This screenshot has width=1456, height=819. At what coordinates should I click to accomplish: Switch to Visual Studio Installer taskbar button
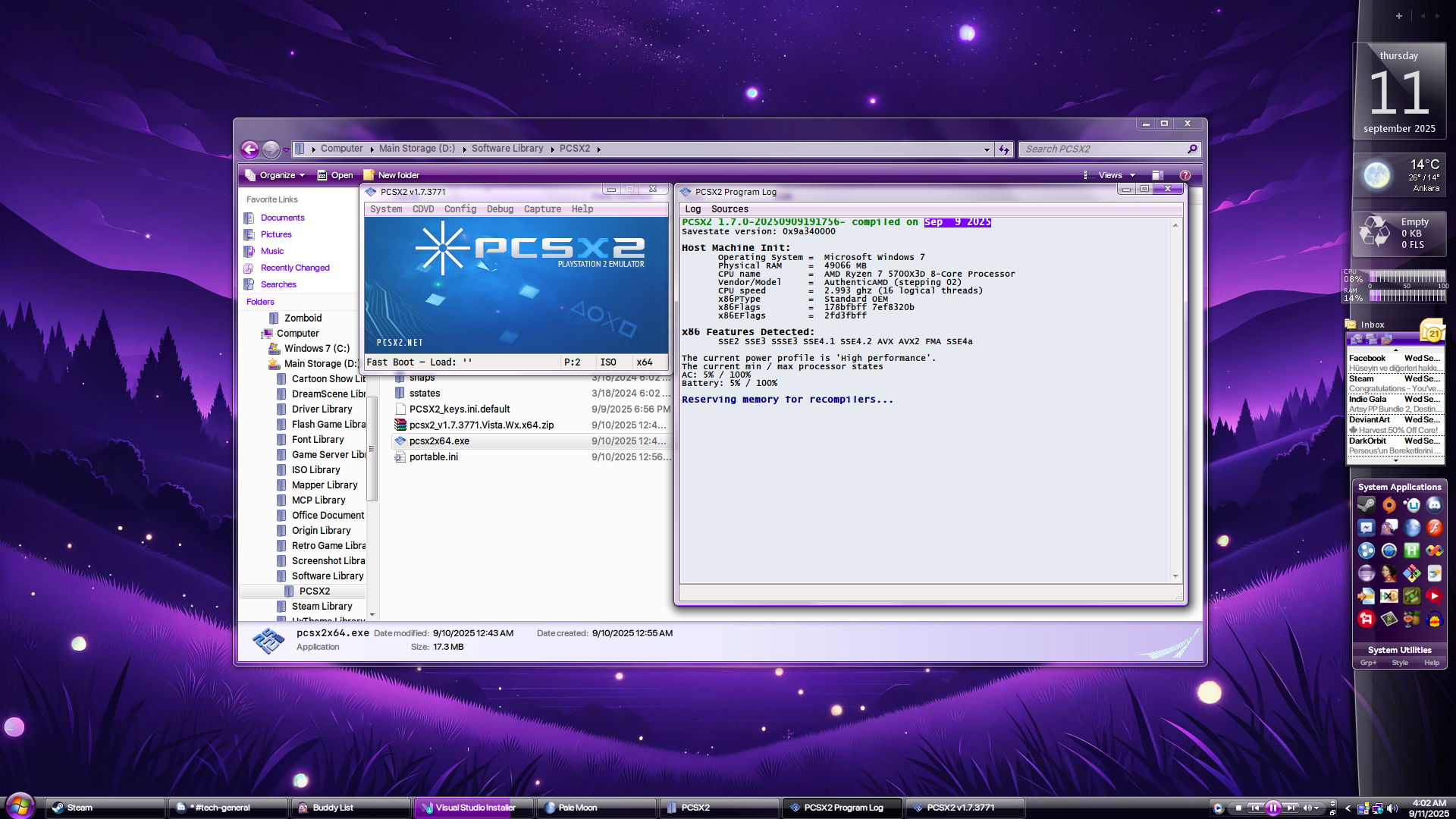474,808
